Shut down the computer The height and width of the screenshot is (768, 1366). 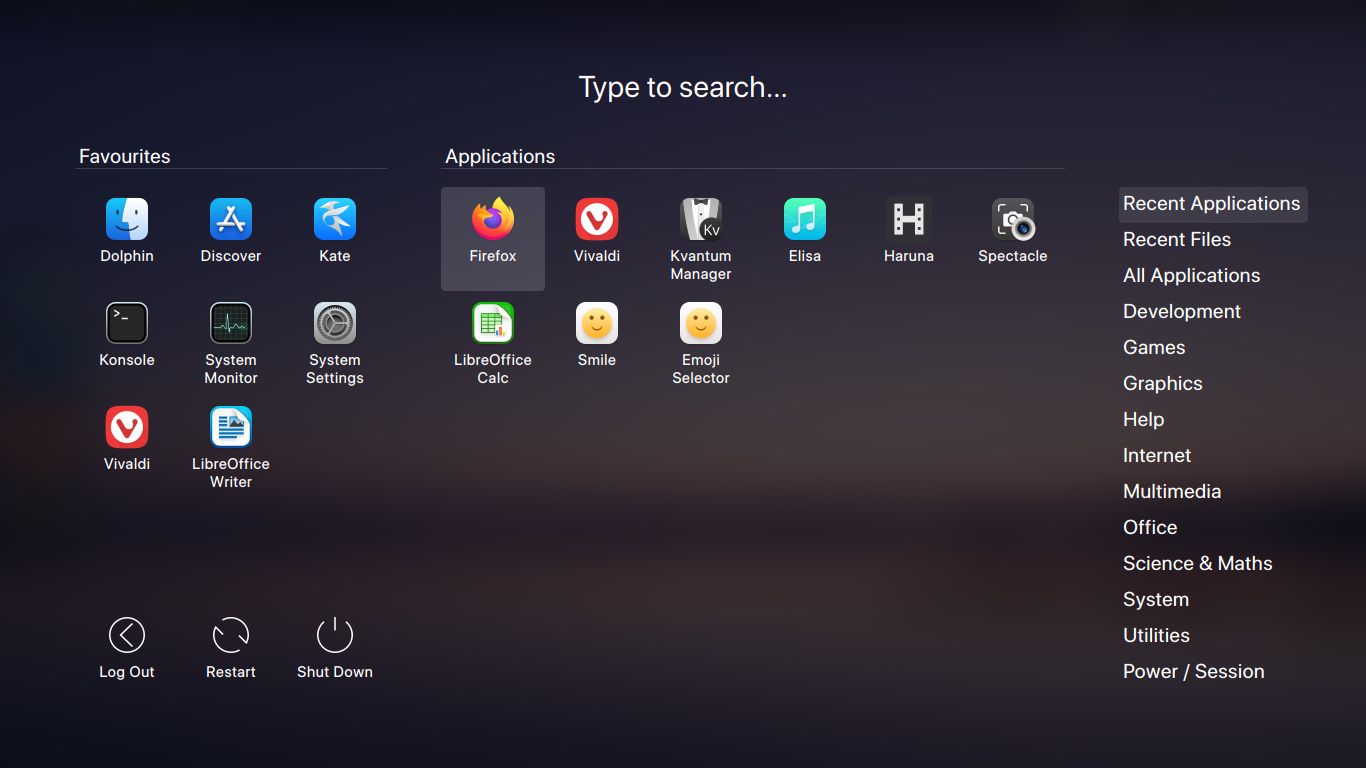tap(334, 645)
